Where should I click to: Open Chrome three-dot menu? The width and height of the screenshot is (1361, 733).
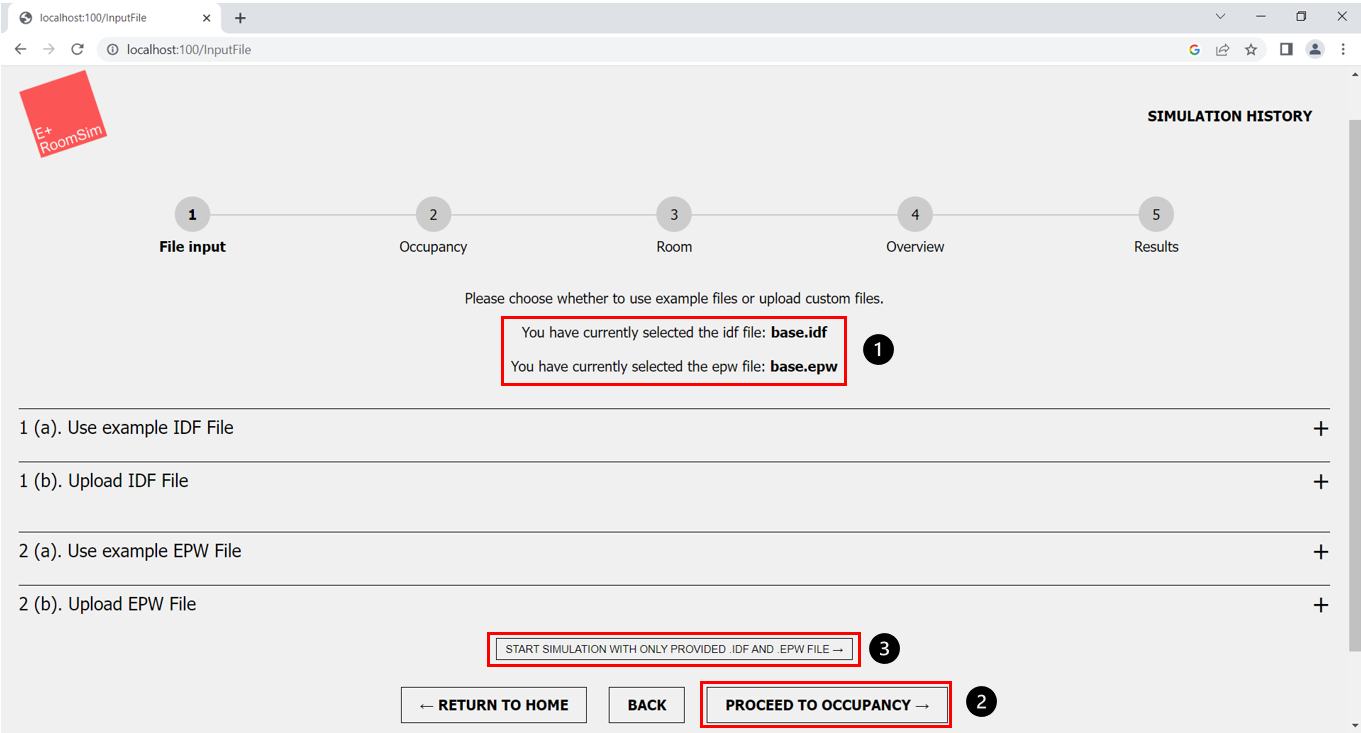(x=1342, y=49)
